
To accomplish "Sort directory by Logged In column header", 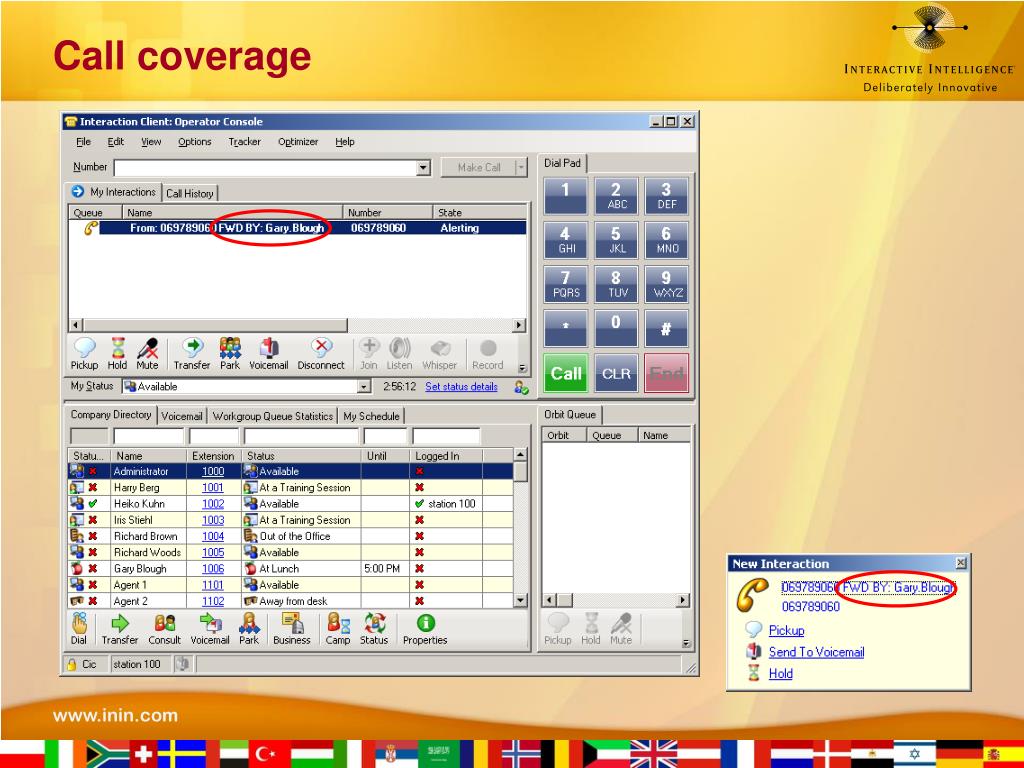I will click(x=446, y=456).
